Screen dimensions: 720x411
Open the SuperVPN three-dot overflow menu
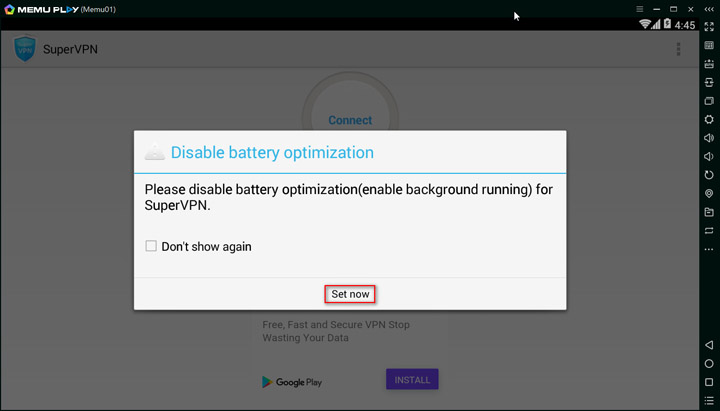click(x=678, y=49)
